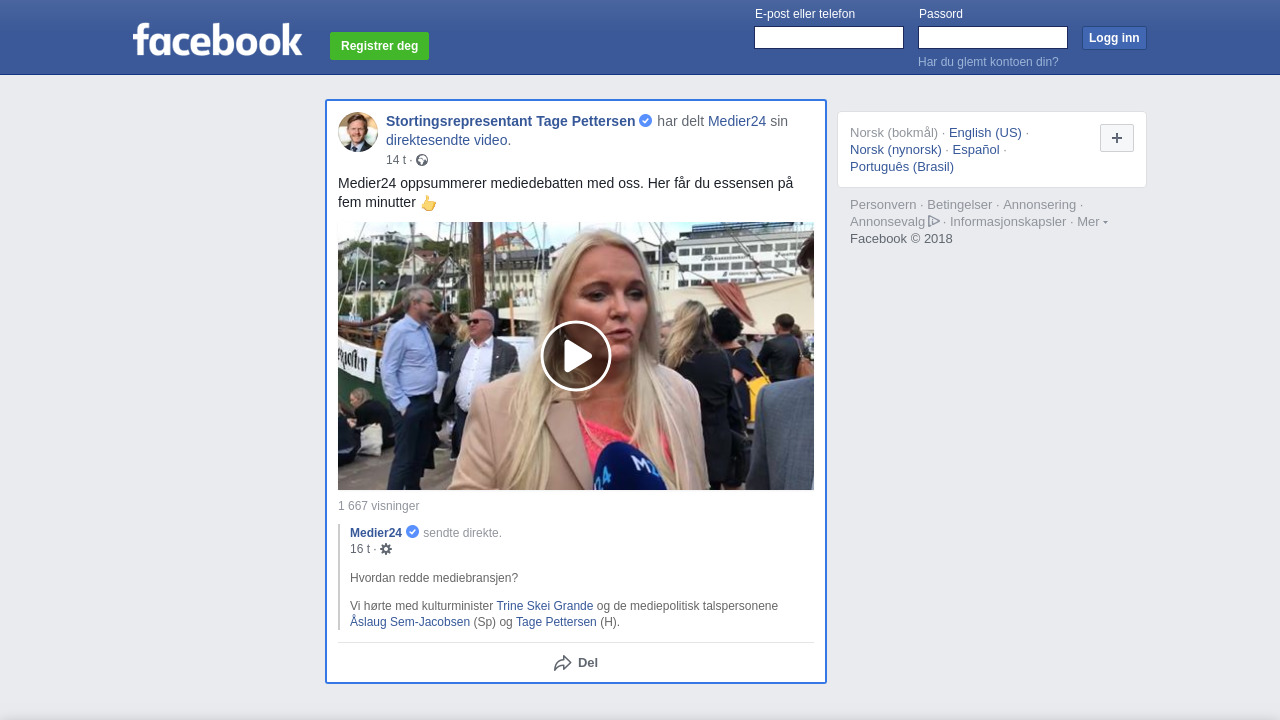Click the plus button for more languages
Viewport: 1280px width, 720px height.
(1117, 138)
